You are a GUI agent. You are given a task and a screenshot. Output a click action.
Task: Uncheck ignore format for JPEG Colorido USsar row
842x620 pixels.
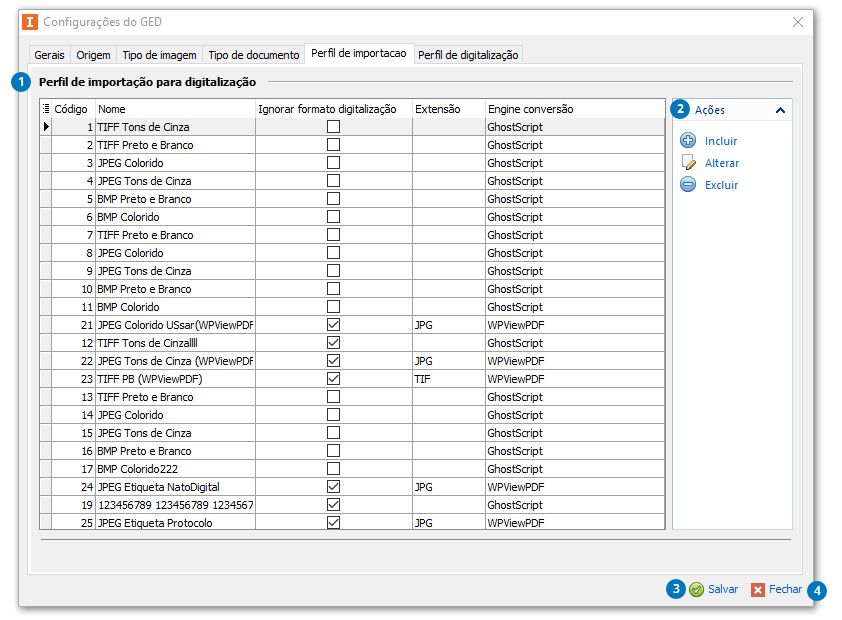coord(333,325)
